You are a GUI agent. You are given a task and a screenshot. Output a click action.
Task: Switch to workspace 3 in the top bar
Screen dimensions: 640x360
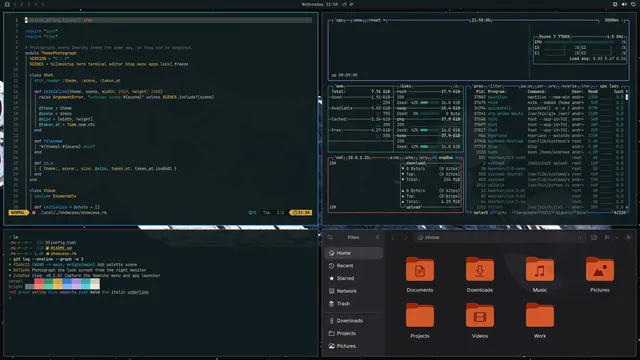(29, 4)
